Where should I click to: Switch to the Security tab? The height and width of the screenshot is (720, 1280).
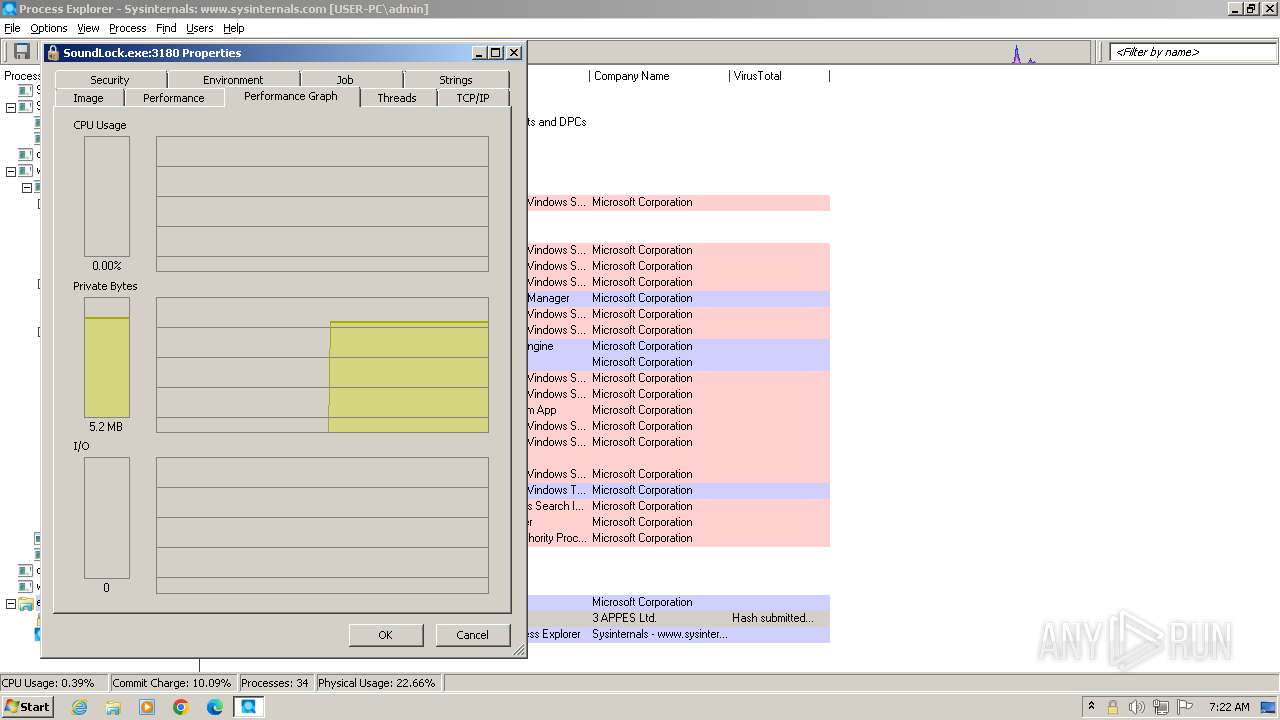(110, 80)
